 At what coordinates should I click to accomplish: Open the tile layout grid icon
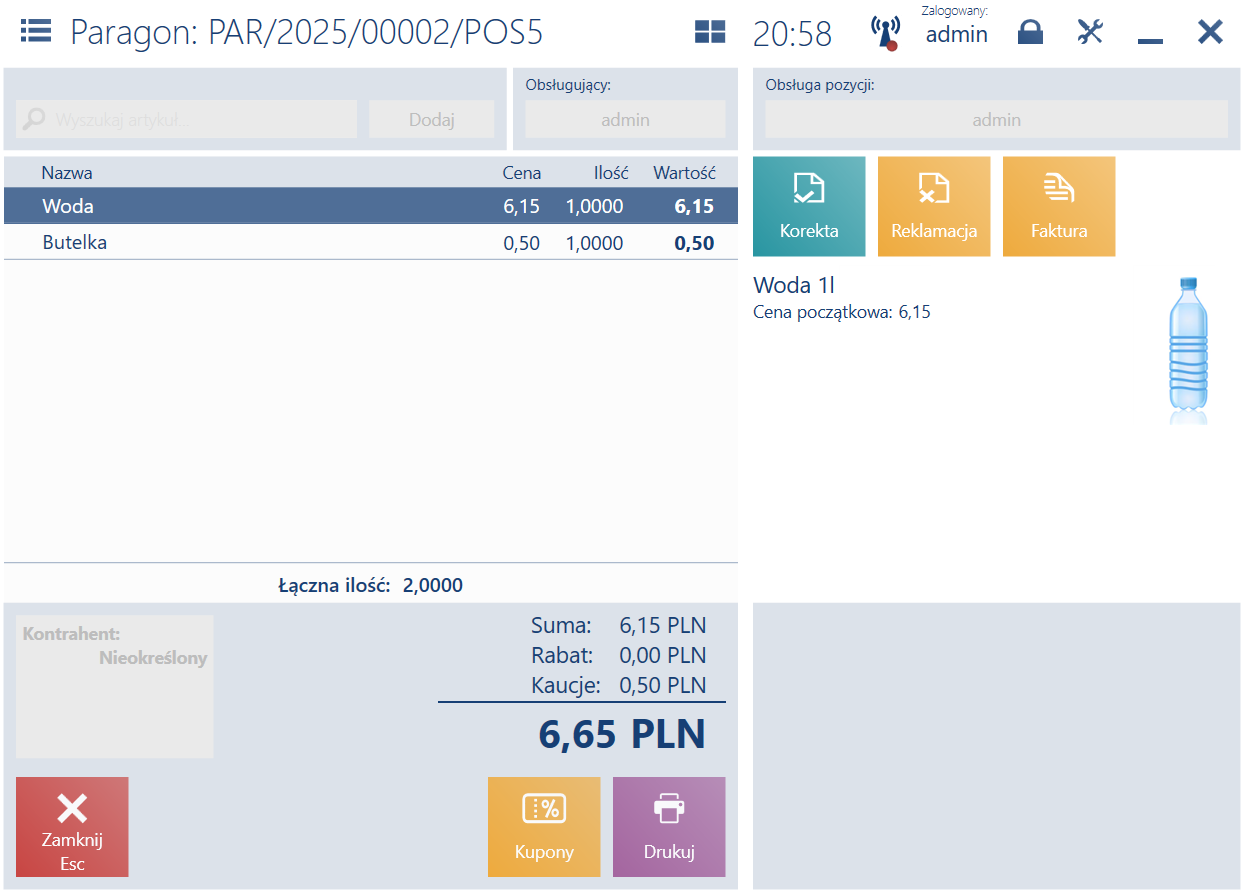pos(710,32)
